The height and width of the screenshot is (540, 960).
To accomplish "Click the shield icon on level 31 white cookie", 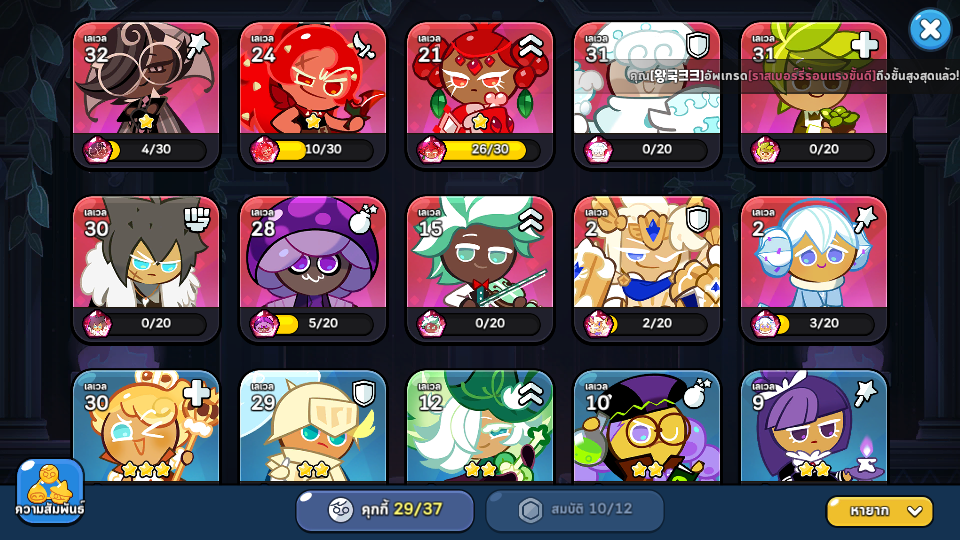I will click(697, 45).
